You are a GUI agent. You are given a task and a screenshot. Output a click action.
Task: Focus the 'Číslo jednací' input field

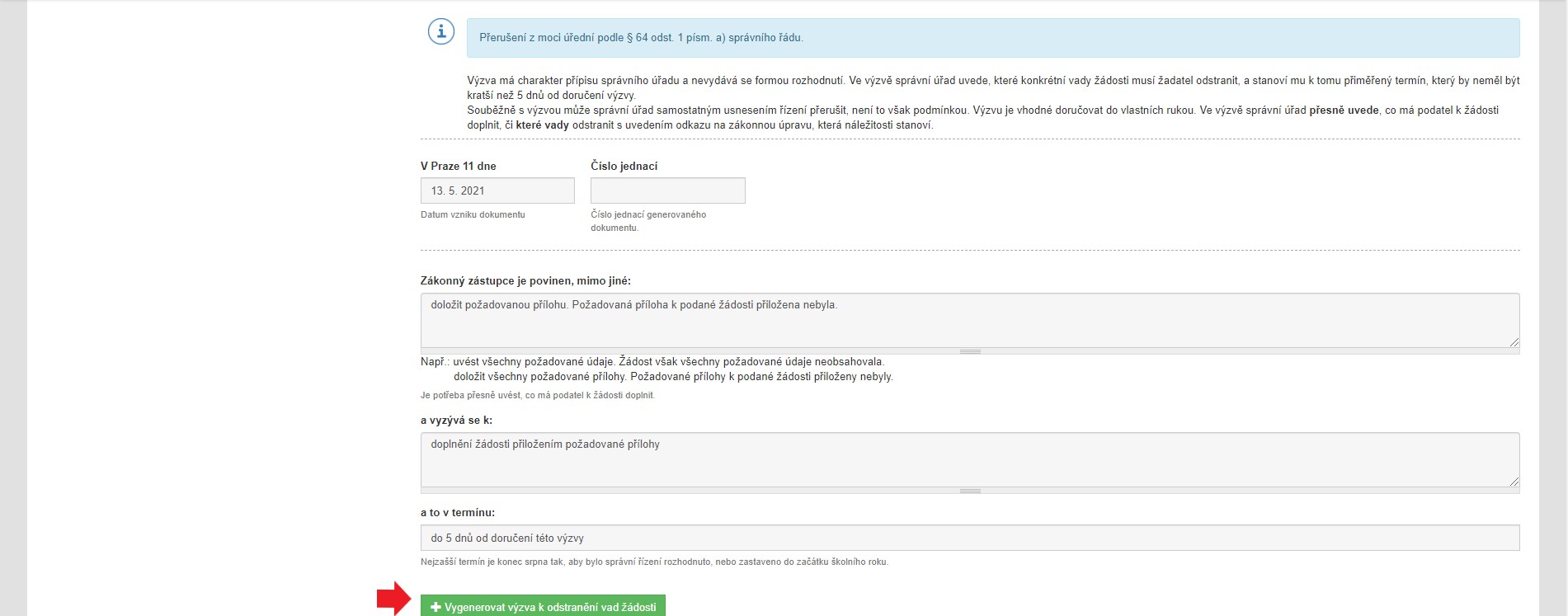coord(668,190)
